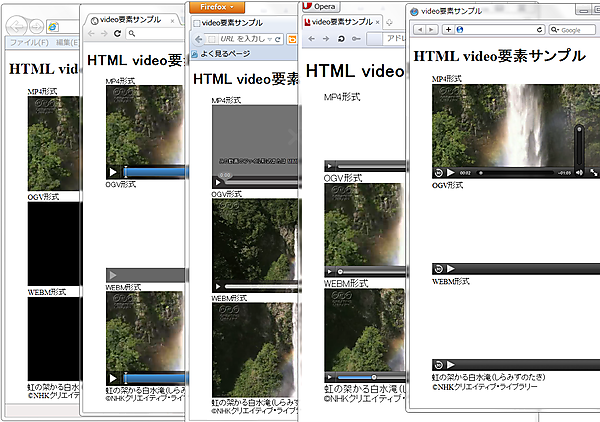Play the WEBM video in Safari window
The height and width of the screenshot is (422, 600).
(451, 365)
